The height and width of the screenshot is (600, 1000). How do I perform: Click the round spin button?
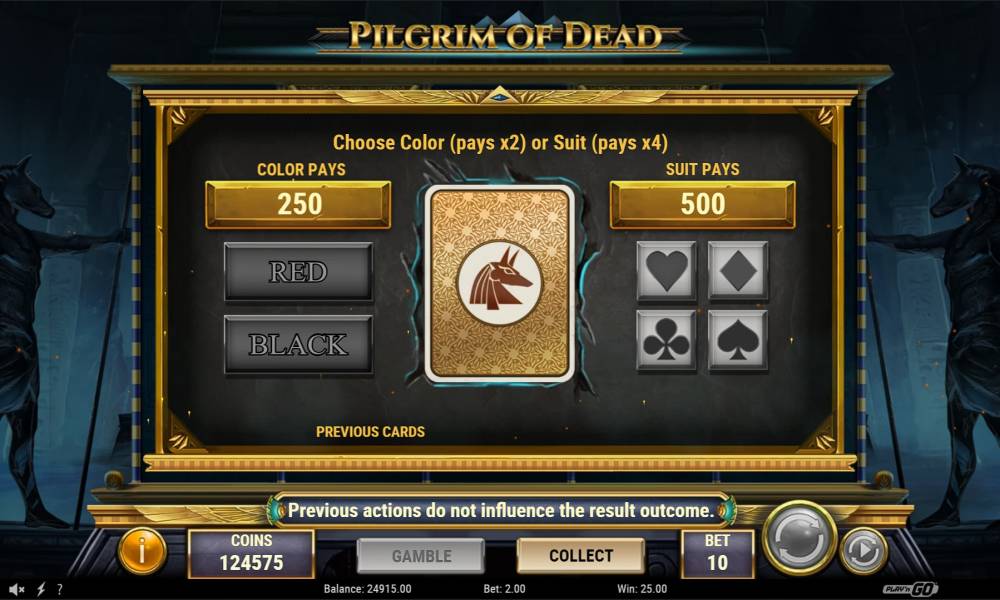tap(800, 538)
